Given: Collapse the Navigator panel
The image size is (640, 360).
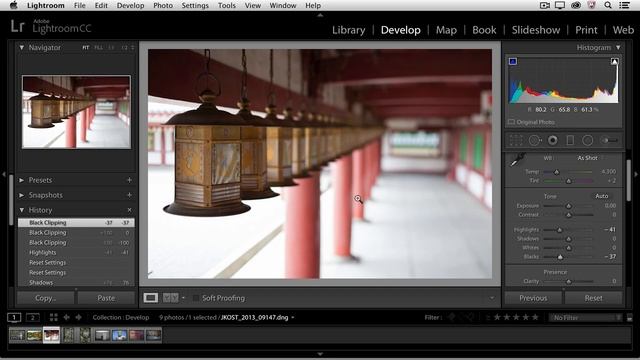Looking at the screenshot, I should (x=22, y=47).
